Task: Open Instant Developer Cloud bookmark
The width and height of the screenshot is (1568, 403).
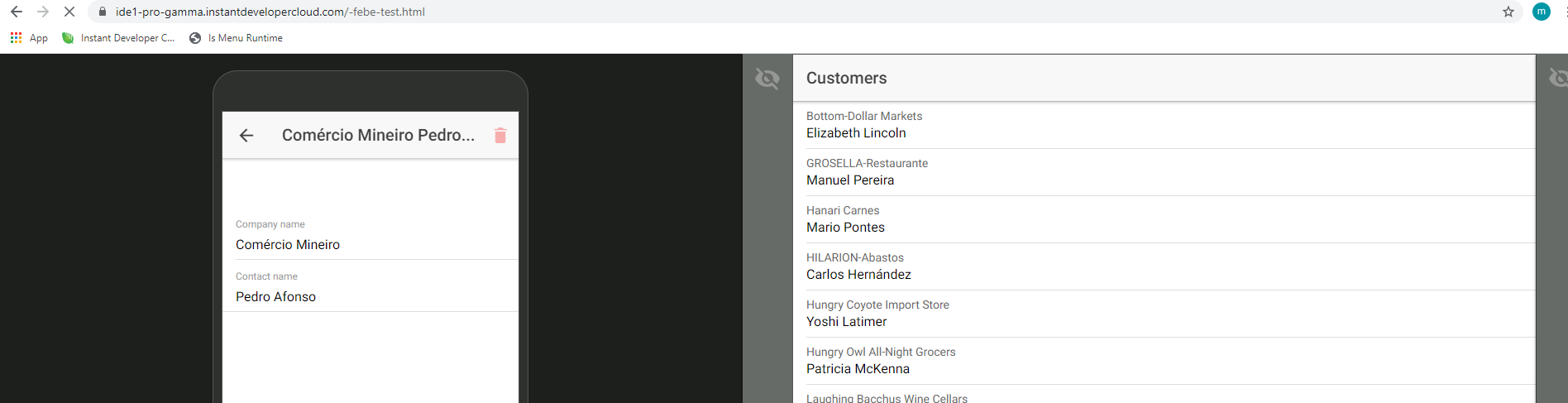Action: pyautogui.click(x=118, y=38)
